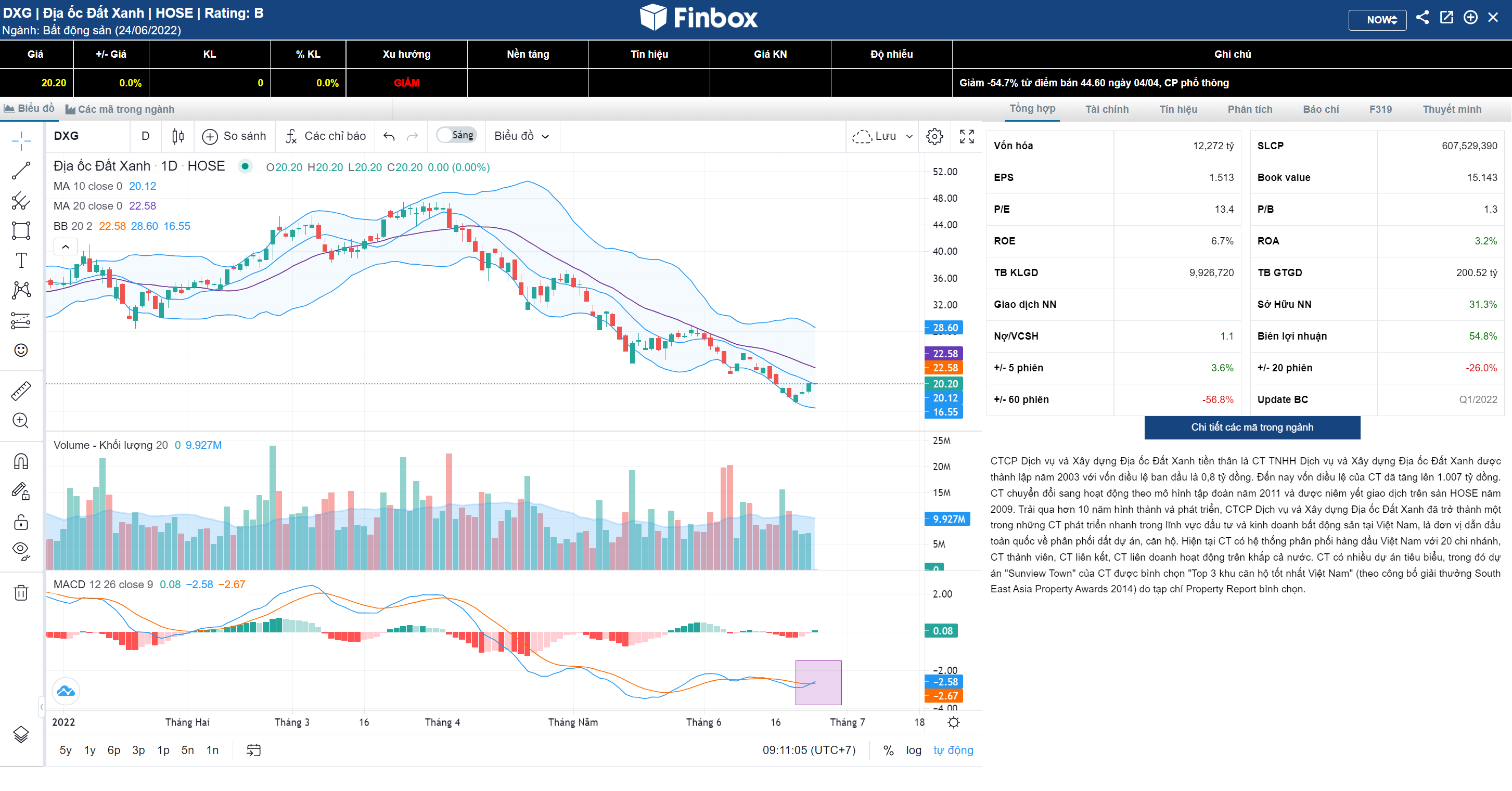Enter fullscreen chart mode

[x=967, y=136]
